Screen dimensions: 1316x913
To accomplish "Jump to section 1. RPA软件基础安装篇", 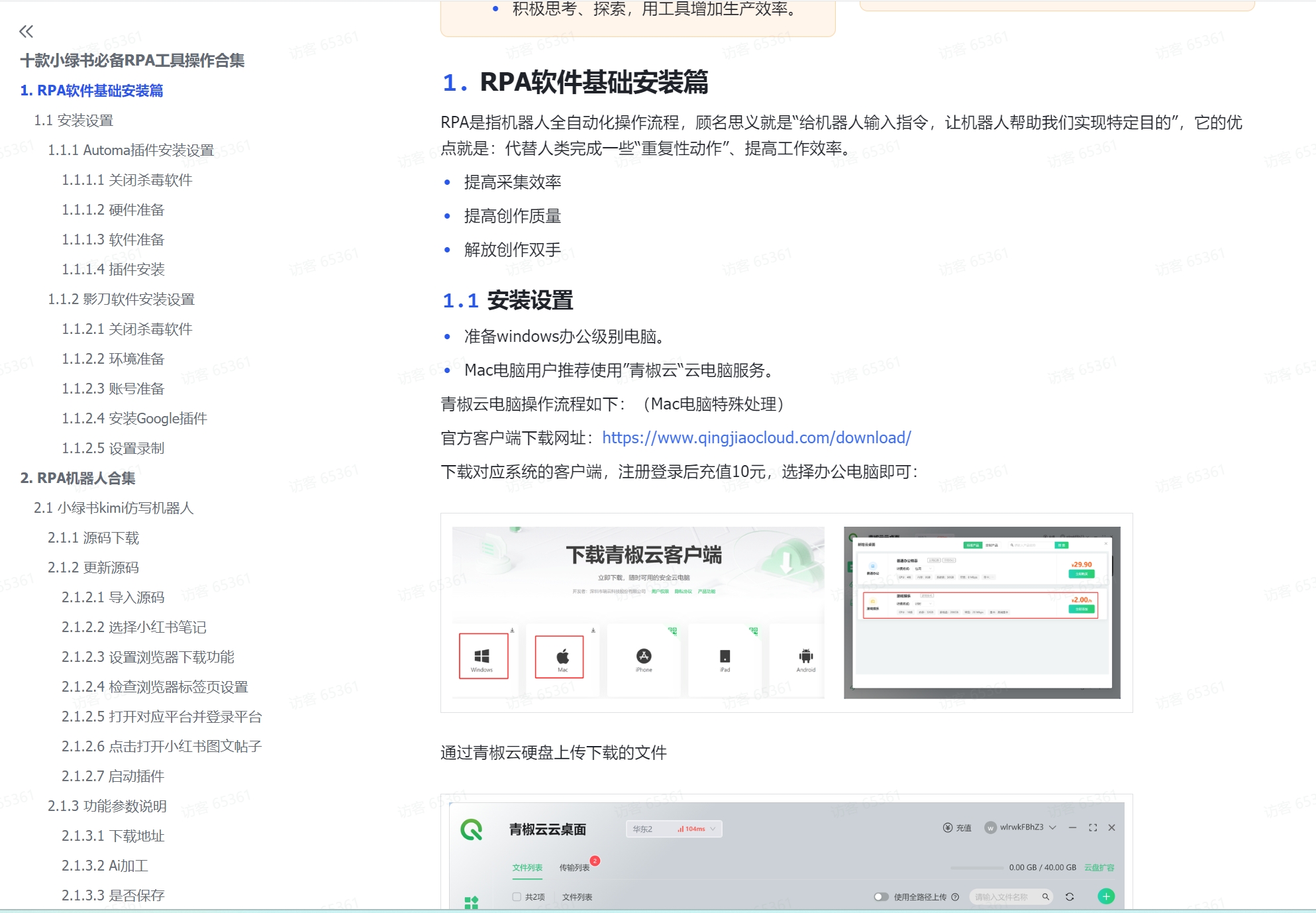I will (x=91, y=90).
